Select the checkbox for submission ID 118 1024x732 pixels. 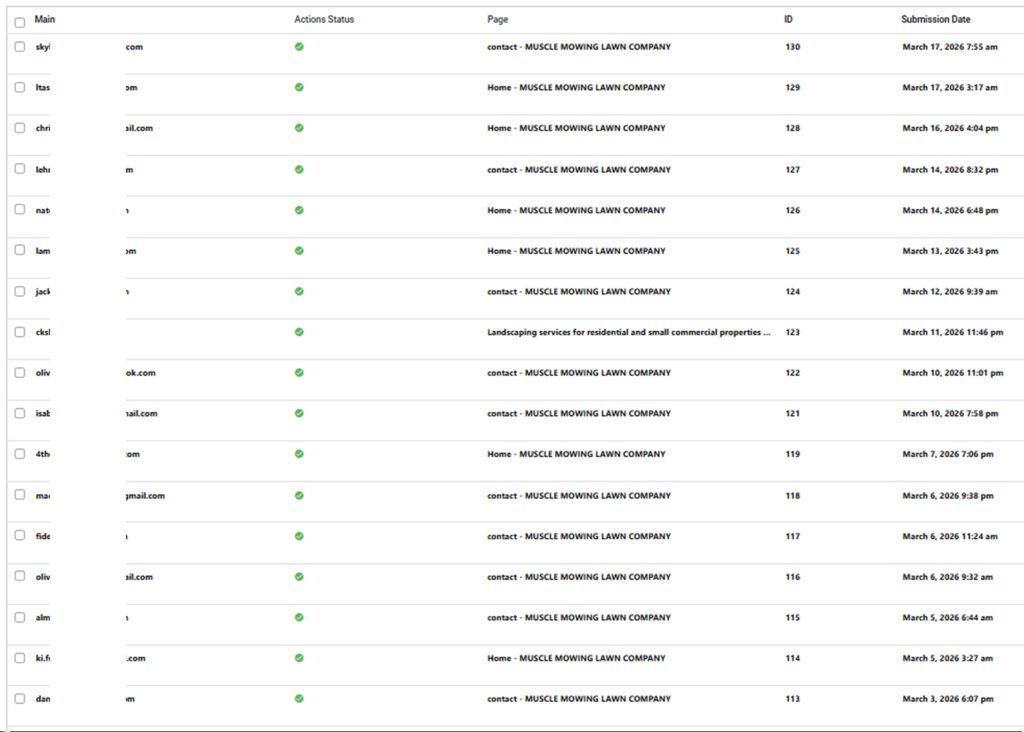20,495
